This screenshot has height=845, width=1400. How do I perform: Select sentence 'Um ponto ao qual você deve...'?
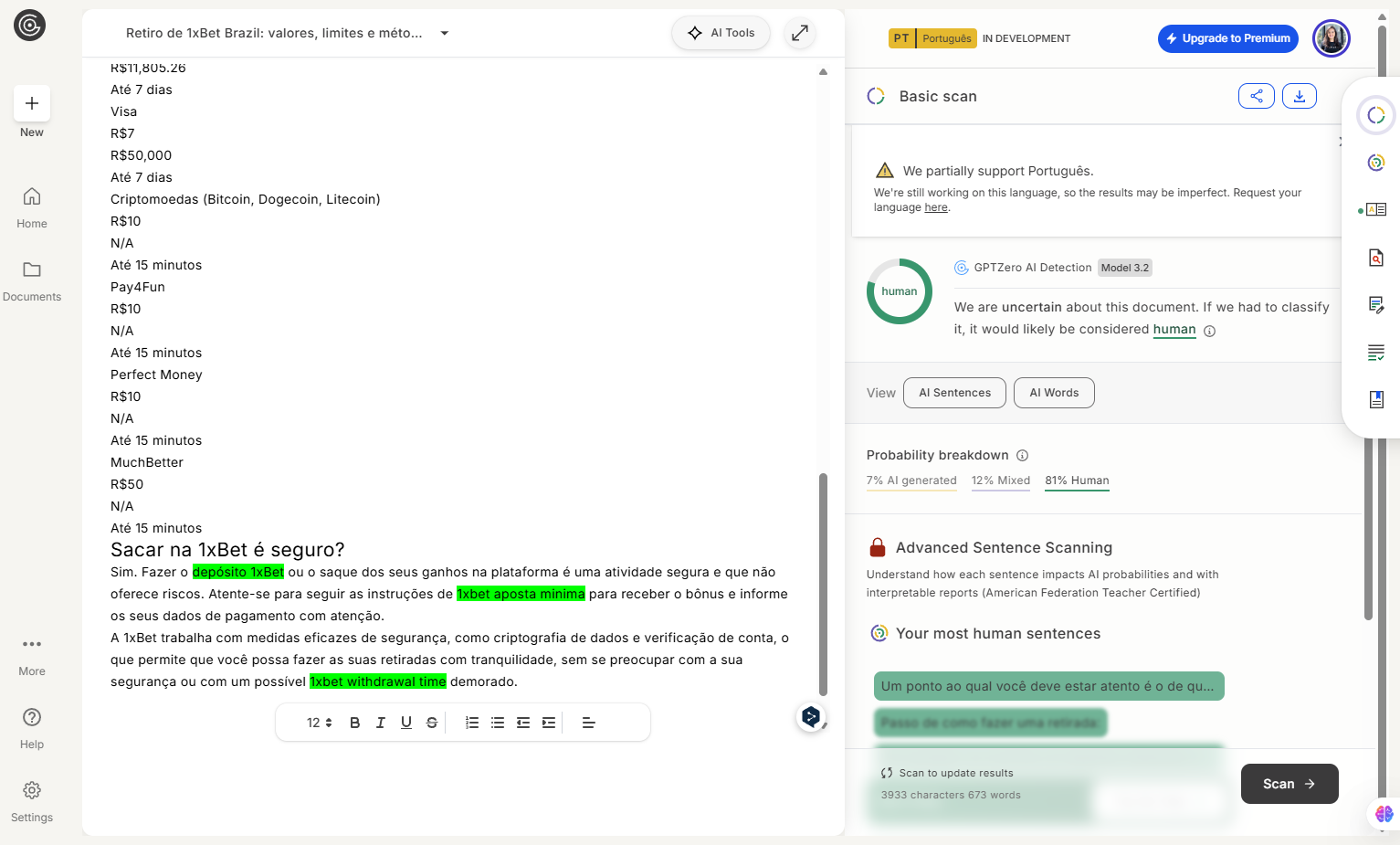(1048, 686)
